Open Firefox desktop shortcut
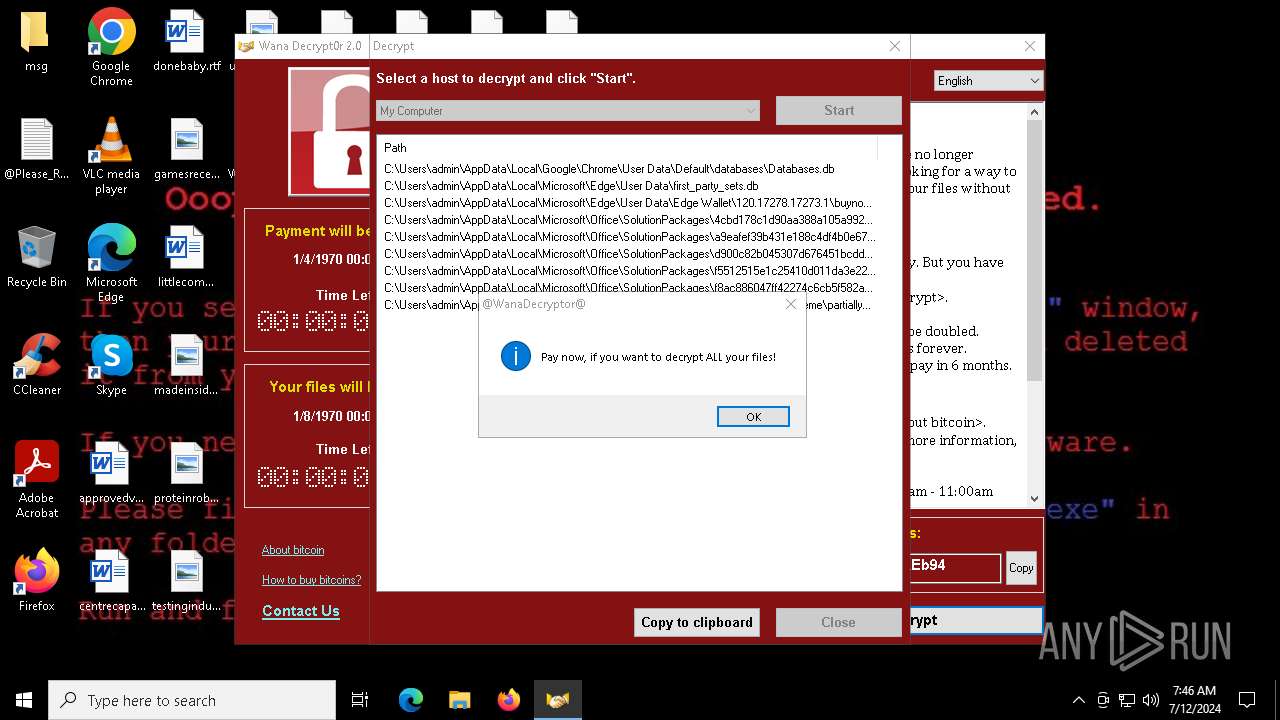 36,582
